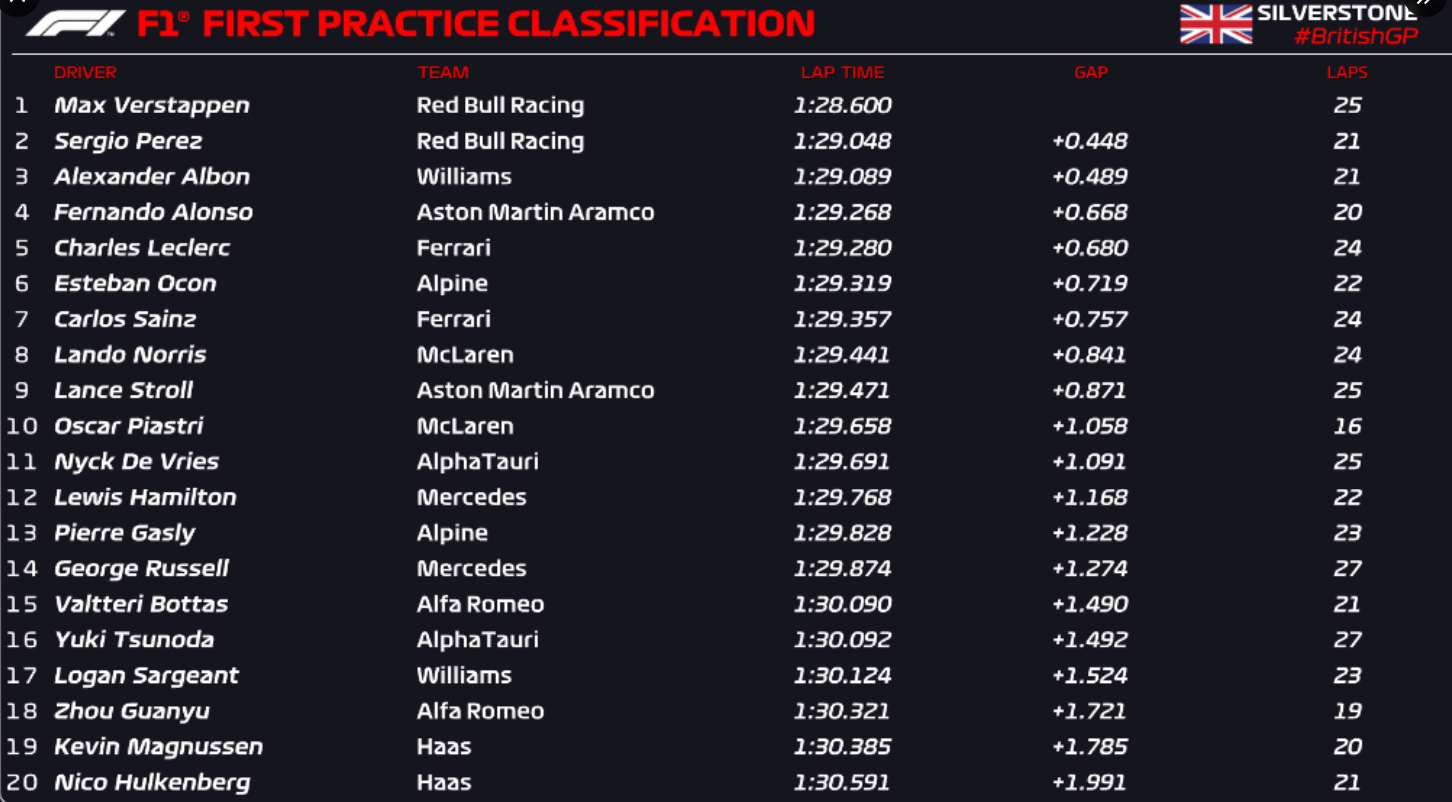The width and height of the screenshot is (1452, 802).
Task: Select the GAP column header
Action: pos(1091,72)
